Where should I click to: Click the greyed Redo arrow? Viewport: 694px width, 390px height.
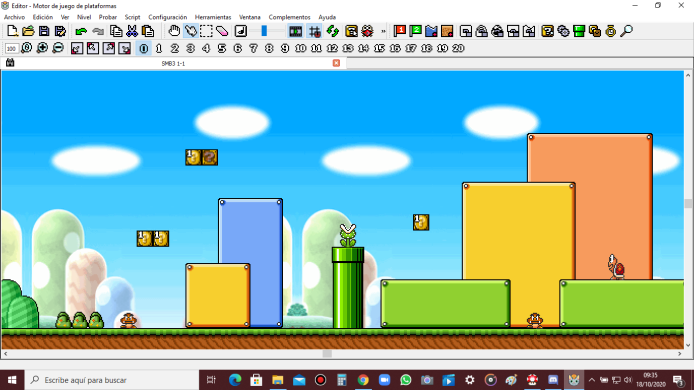97,31
